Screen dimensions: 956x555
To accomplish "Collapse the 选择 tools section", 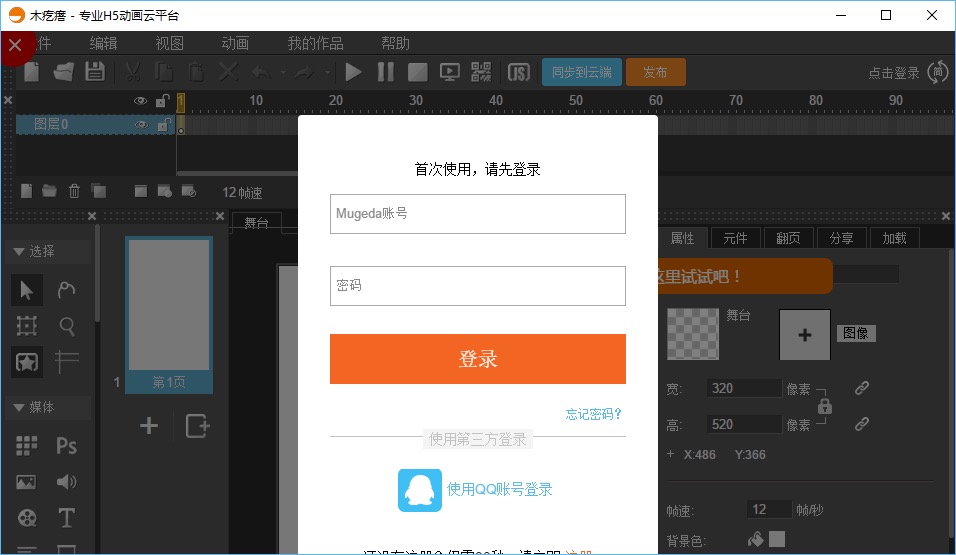I will point(18,252).
